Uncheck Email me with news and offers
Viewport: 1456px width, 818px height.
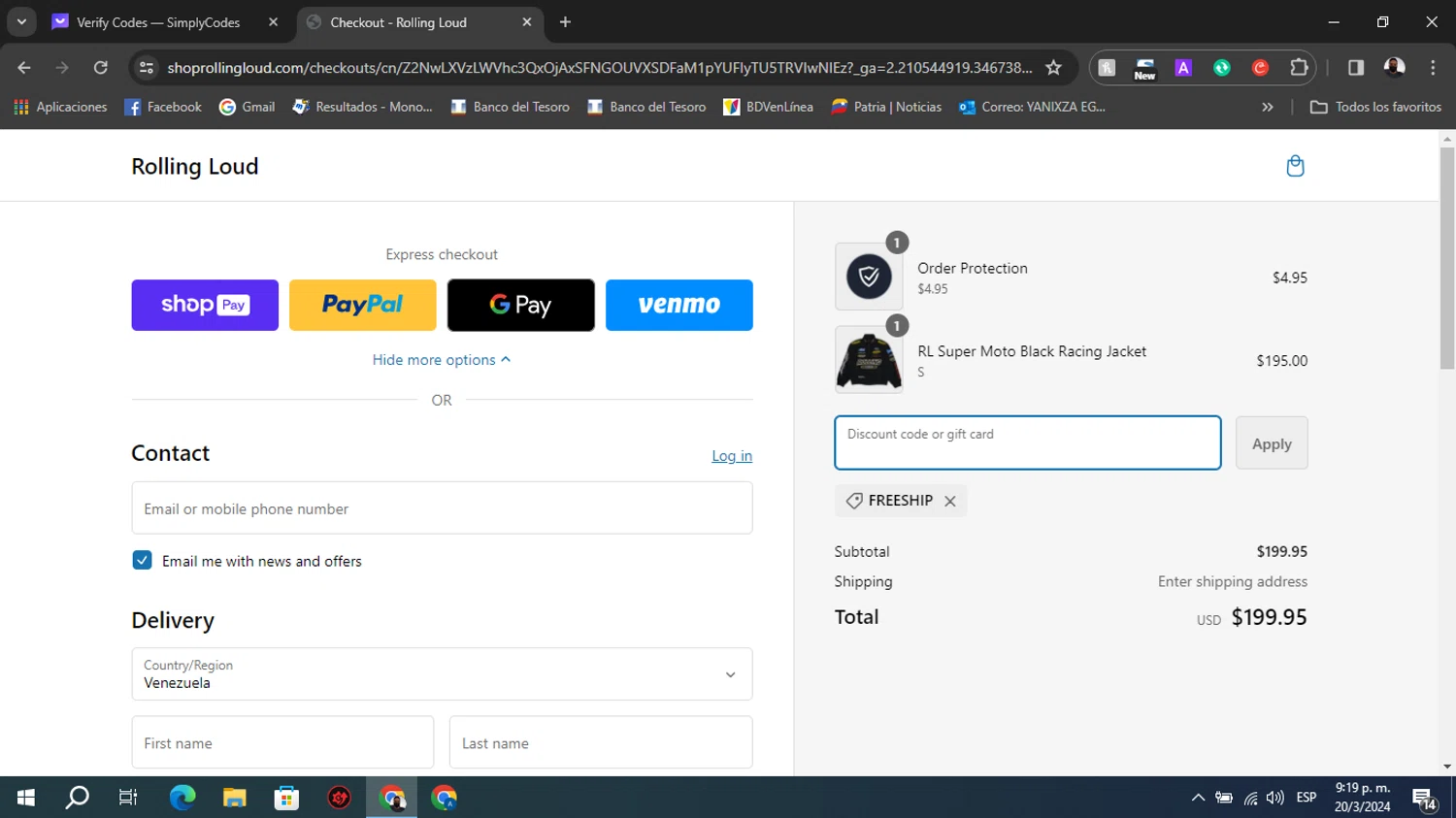pos(143,561)
